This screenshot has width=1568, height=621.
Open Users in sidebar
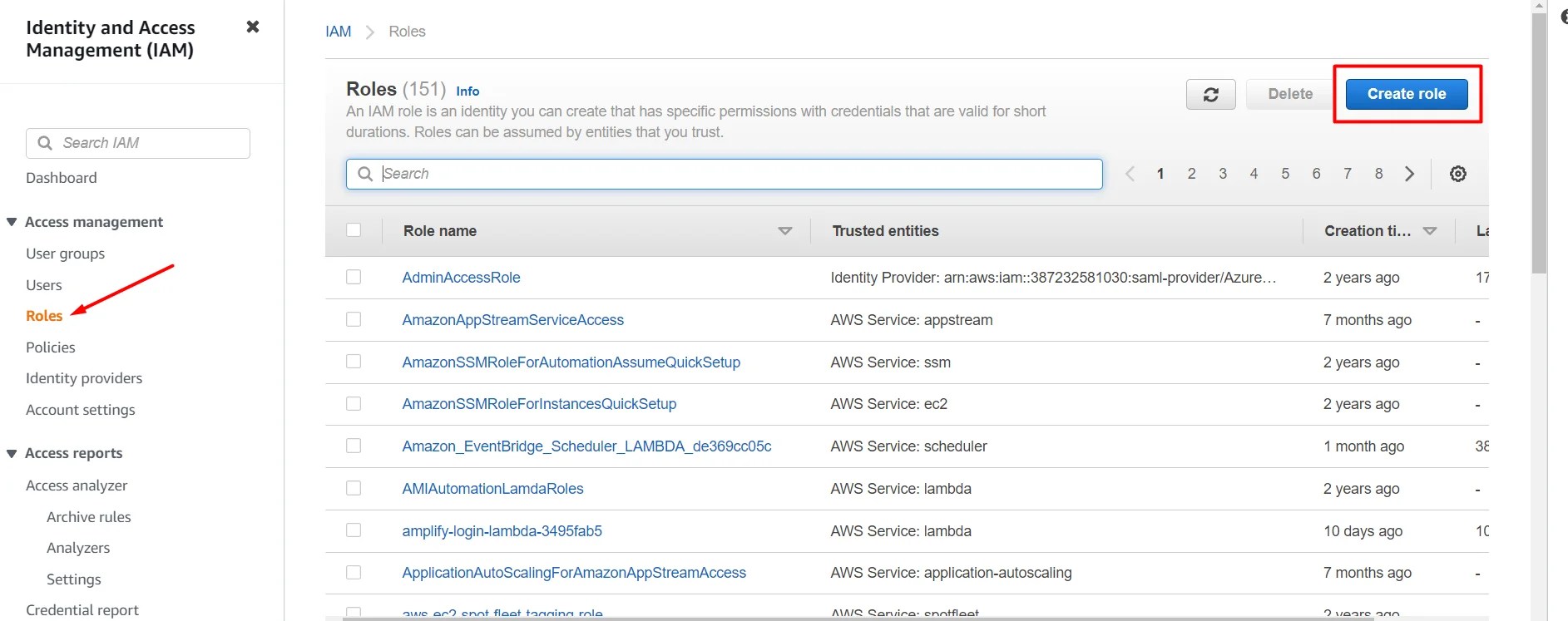[44, 285]
